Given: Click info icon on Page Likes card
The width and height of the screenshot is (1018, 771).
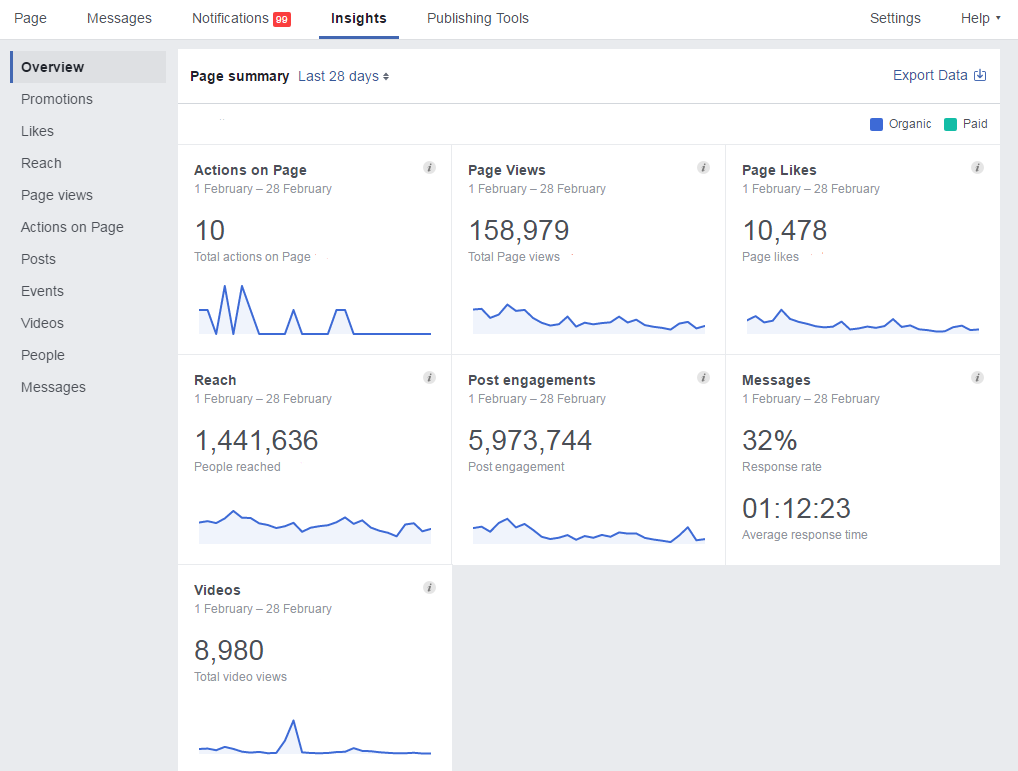Looking at the screenshot, I should click(977, 168).
